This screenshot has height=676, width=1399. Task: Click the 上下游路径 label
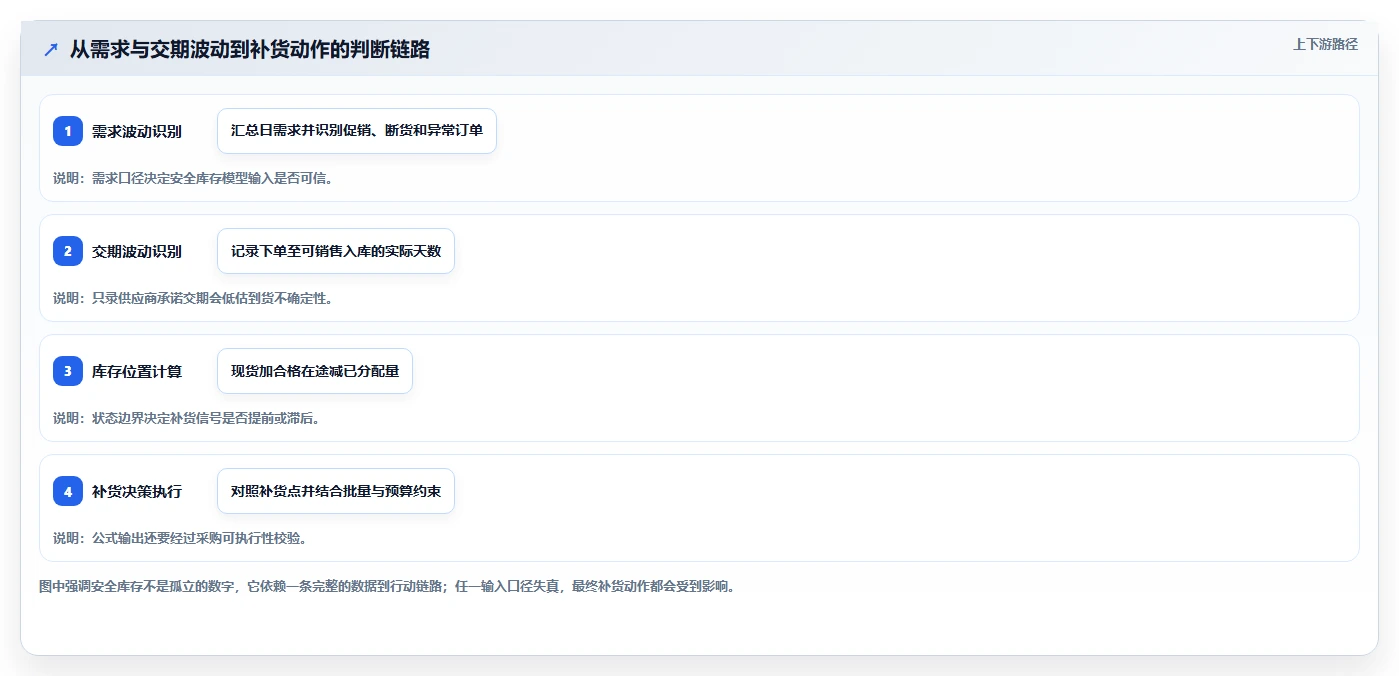(x=1325, y=44)
